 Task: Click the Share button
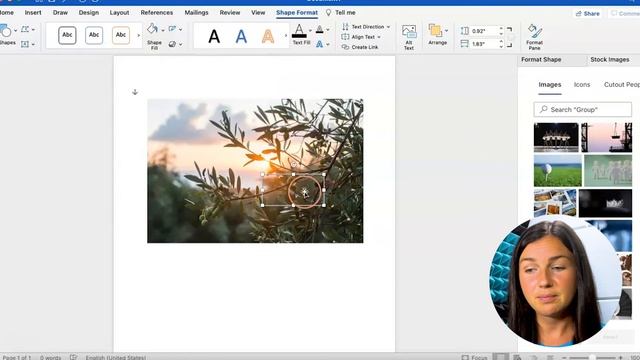(587, 13)
